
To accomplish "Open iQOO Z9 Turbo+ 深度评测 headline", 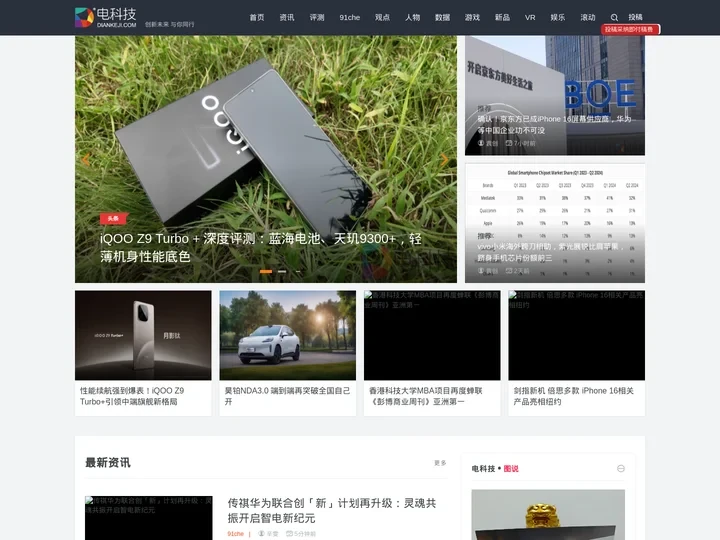I will (x=260, y=248).
